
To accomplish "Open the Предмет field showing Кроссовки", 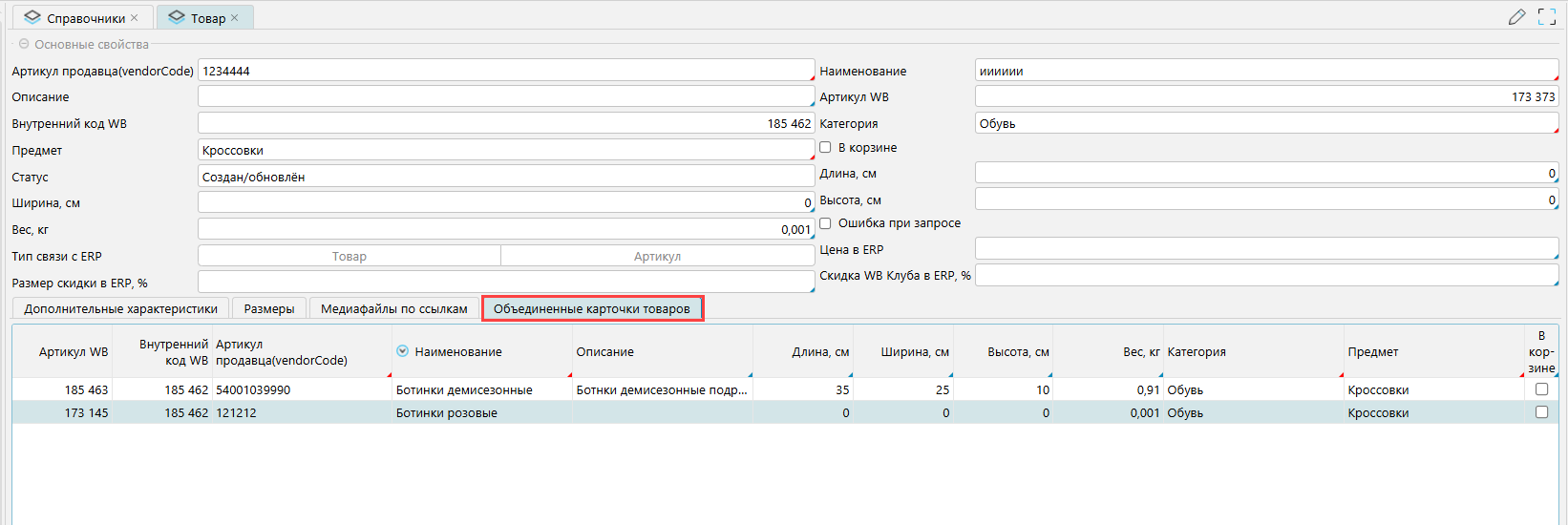I will click(505, 151).
